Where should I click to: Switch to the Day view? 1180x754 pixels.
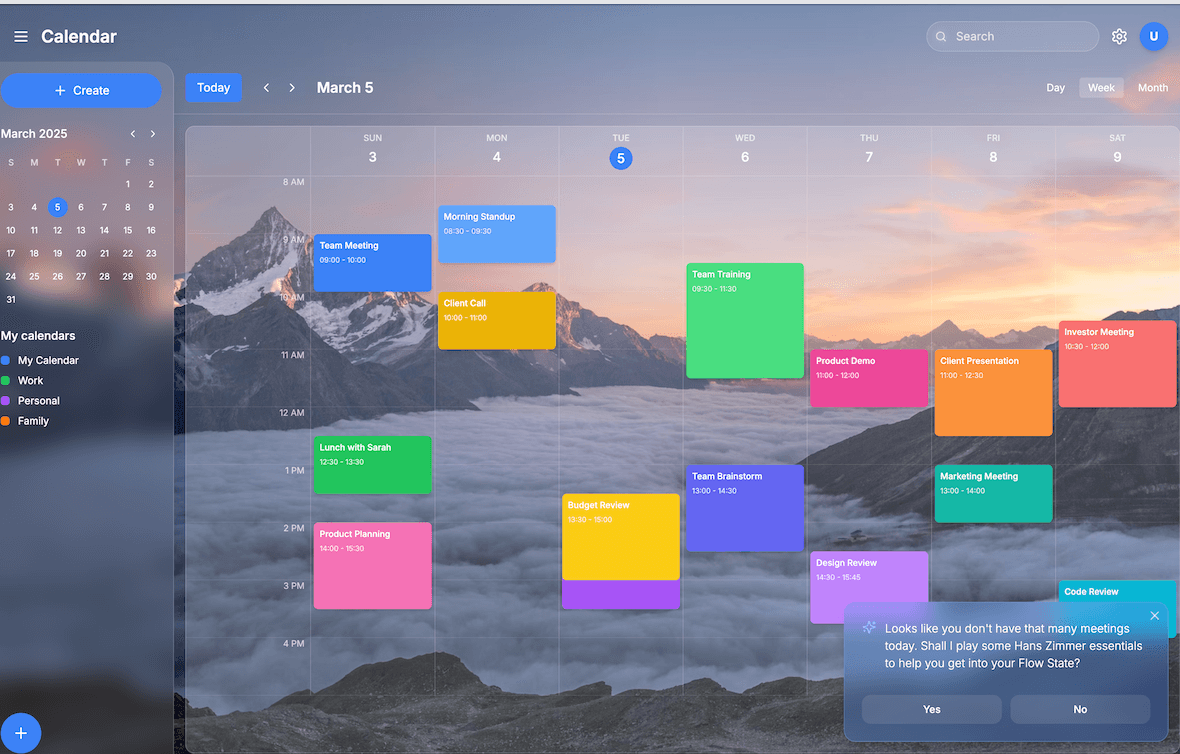point(1055,88)
